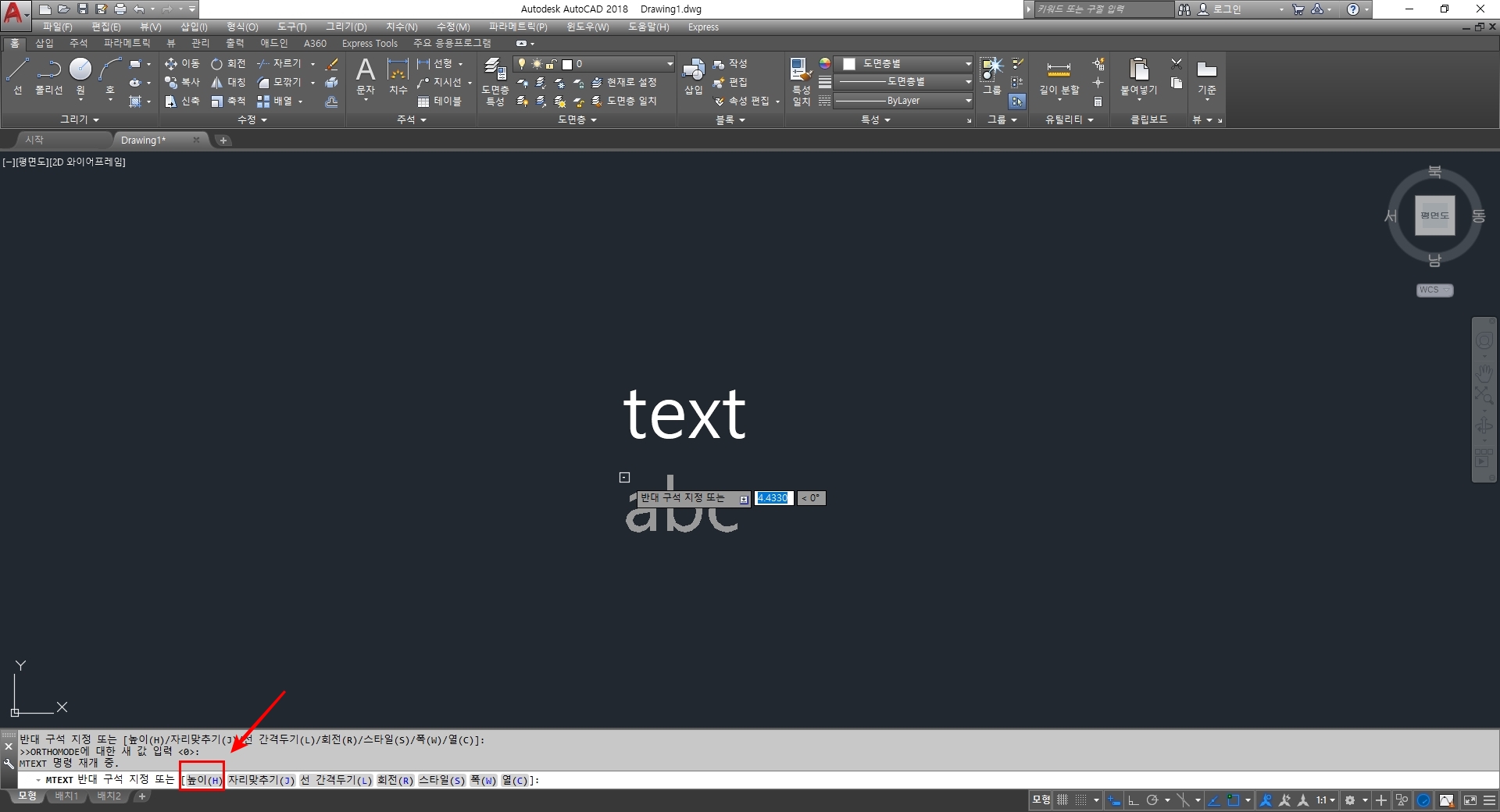This screenshot has height=812, width=1500.
Task: Switch to the 배치1 layout tab
Action: [66, 796]
